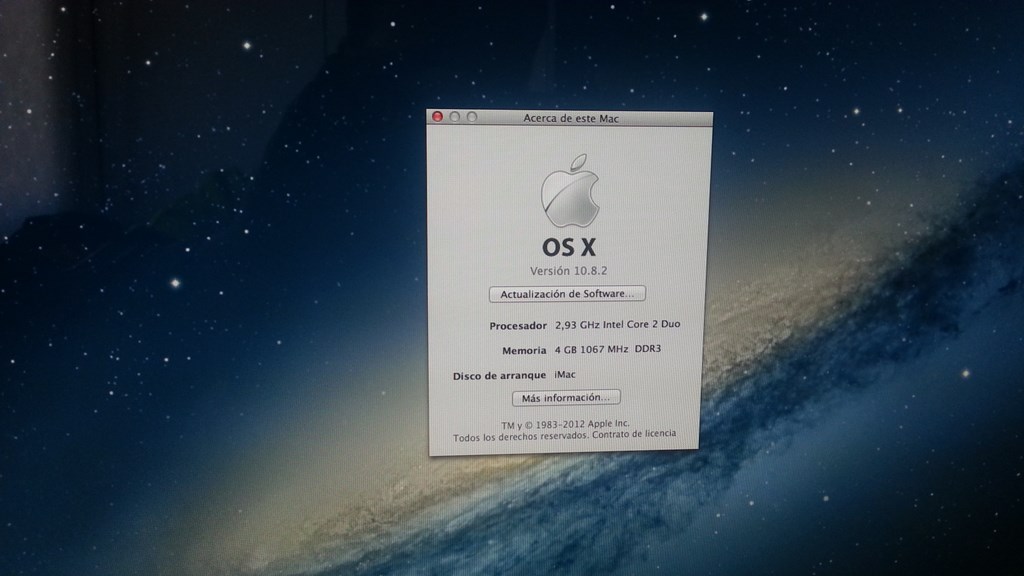1024x576 pixels.
Task: Select the Memoria label
Action: pyautogui.click(x=524, y=351)
